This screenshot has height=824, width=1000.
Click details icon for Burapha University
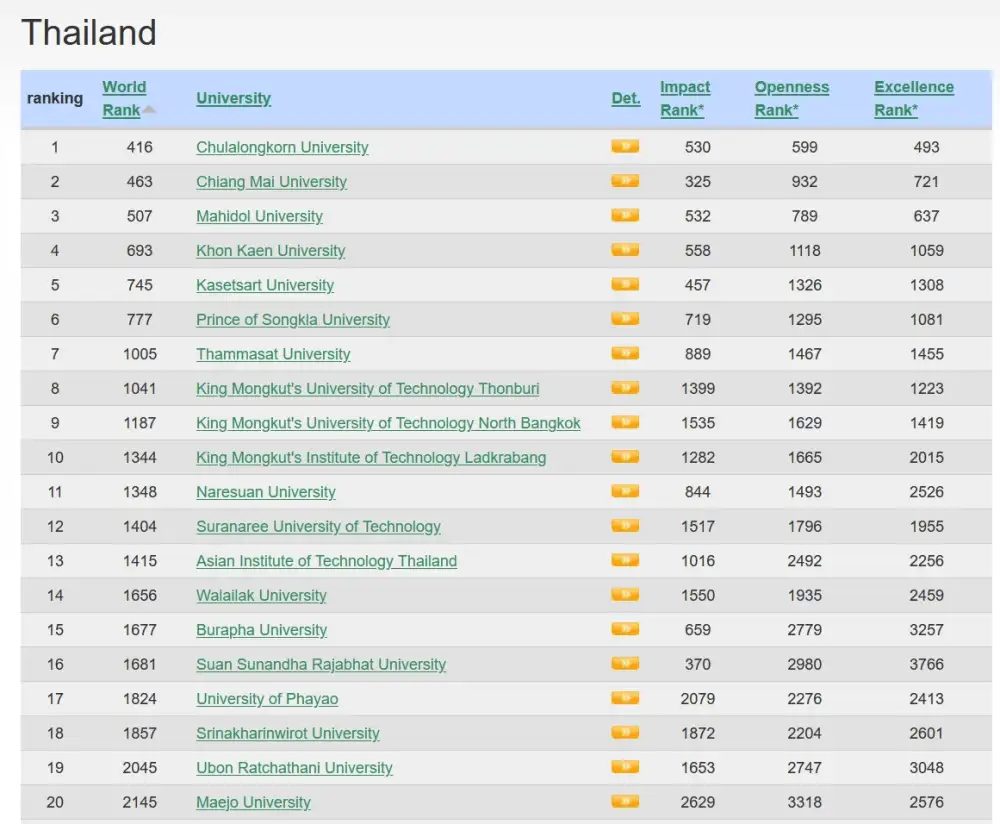point(625,630)
